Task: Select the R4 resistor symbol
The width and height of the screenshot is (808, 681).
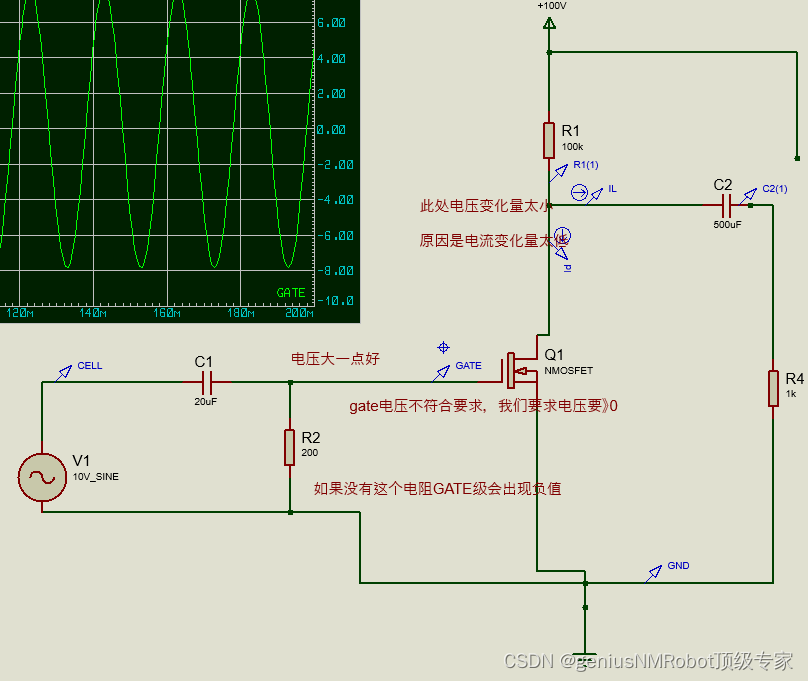Action: [773, 388]
